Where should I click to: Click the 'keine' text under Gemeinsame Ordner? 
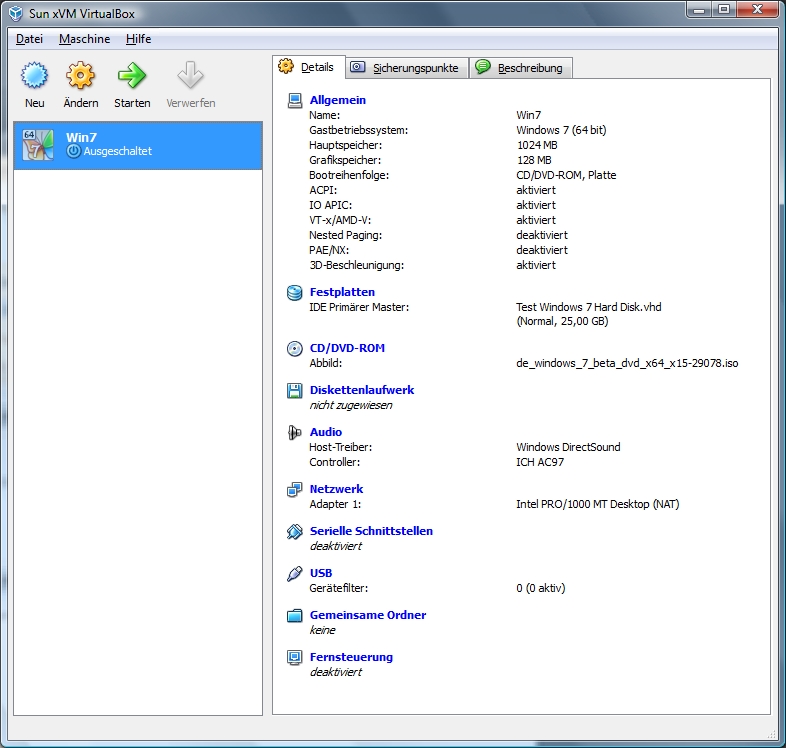pos(322,630)
